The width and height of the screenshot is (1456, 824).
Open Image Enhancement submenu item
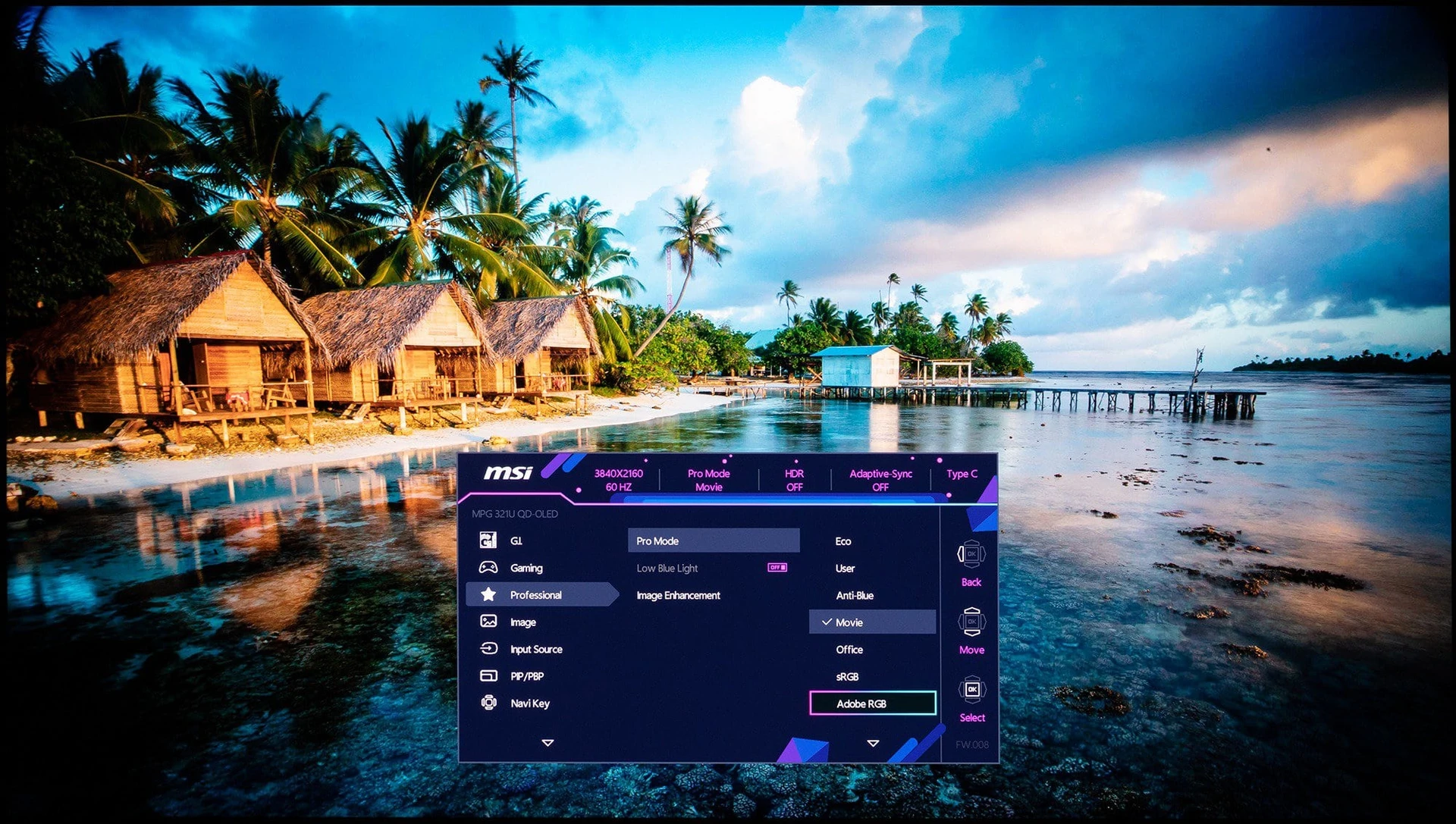pos(678,595)
